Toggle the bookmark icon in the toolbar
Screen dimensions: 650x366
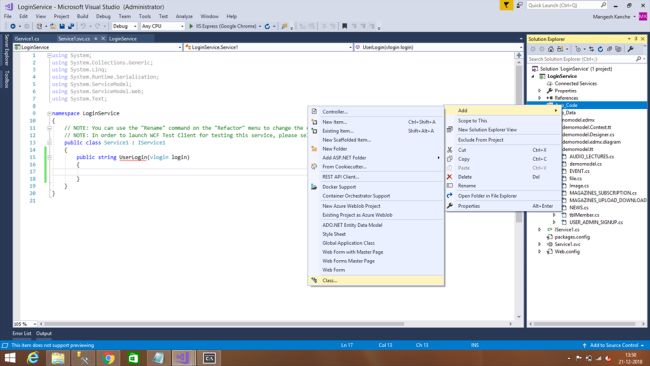point(344,26)
